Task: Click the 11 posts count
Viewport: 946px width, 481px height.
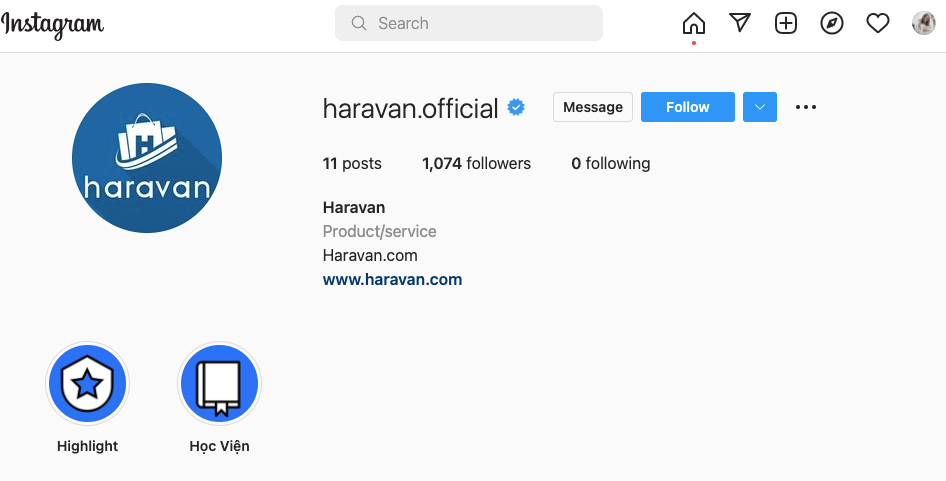Action: 352,163
